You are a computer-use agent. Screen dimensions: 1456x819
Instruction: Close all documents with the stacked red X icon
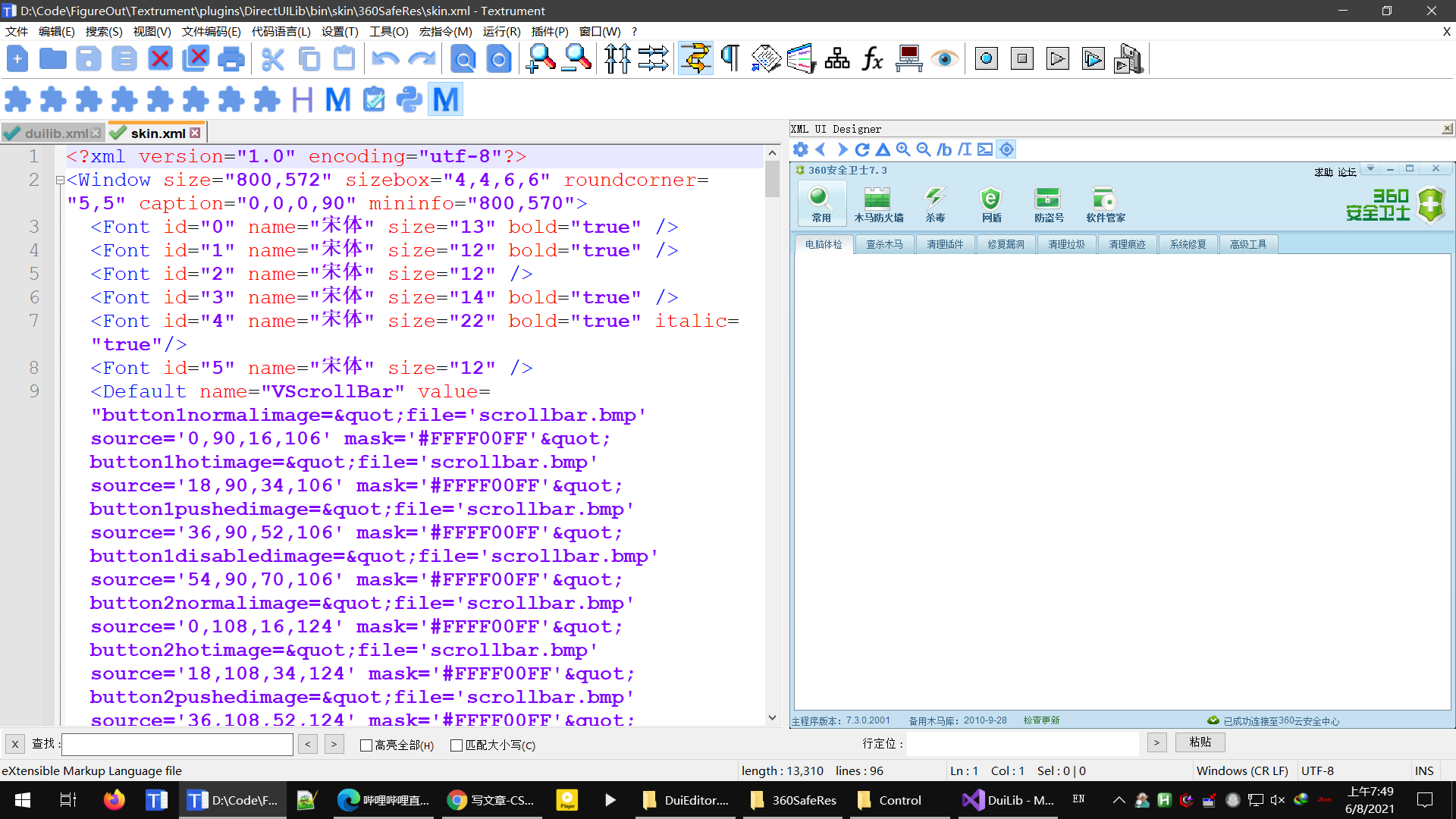coord(196,58)
